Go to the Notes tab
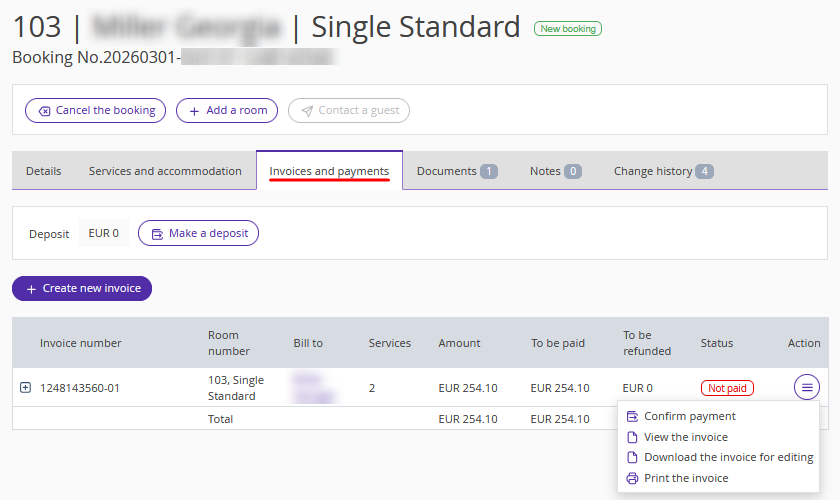 [555, 171]
